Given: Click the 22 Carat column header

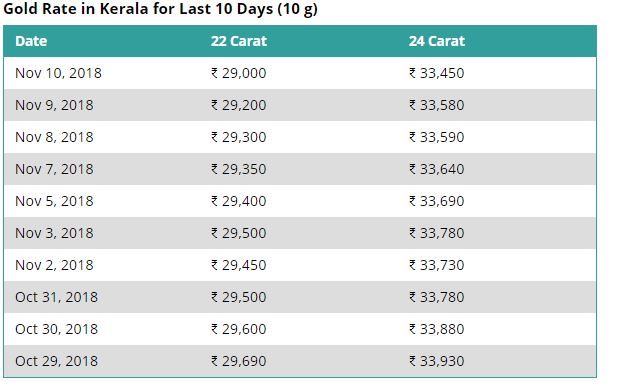Looking at the screenshot, I should [239, 41].
